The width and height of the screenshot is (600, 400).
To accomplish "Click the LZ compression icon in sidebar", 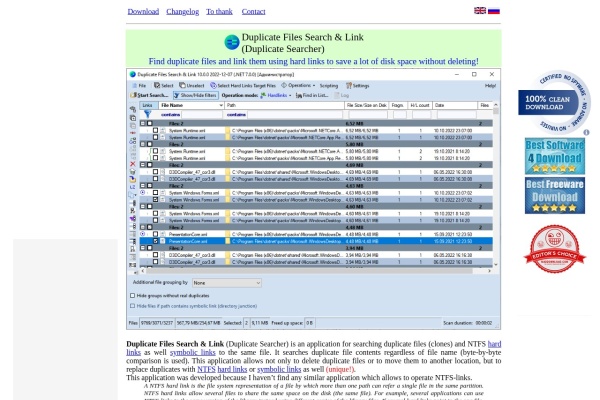I will tap(133, 187).
